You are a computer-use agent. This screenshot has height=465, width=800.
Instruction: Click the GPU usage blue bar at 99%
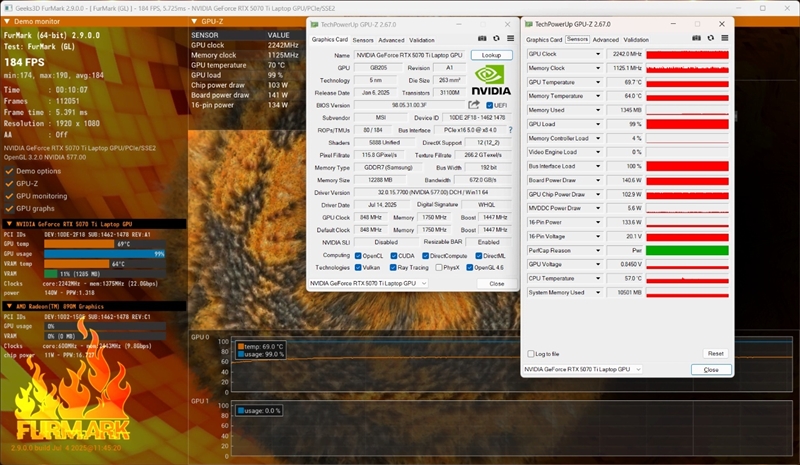point(105,254)
